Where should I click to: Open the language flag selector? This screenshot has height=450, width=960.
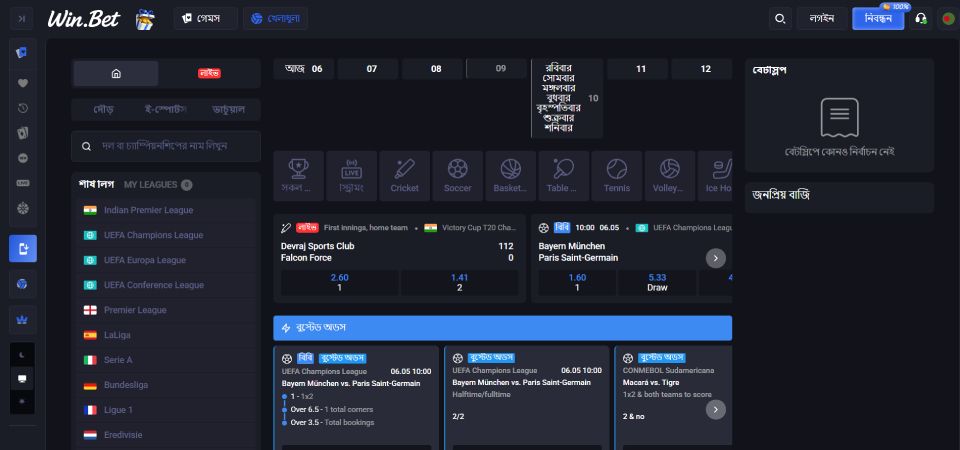tap(948, 18)
